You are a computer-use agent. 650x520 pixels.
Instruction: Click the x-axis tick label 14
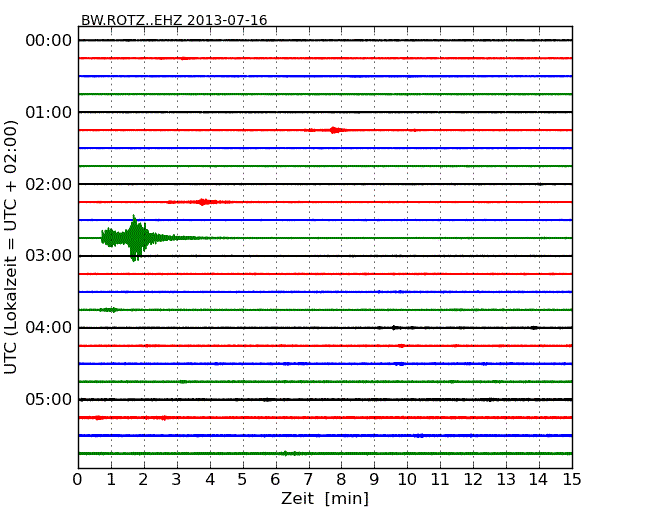(538, 480)
